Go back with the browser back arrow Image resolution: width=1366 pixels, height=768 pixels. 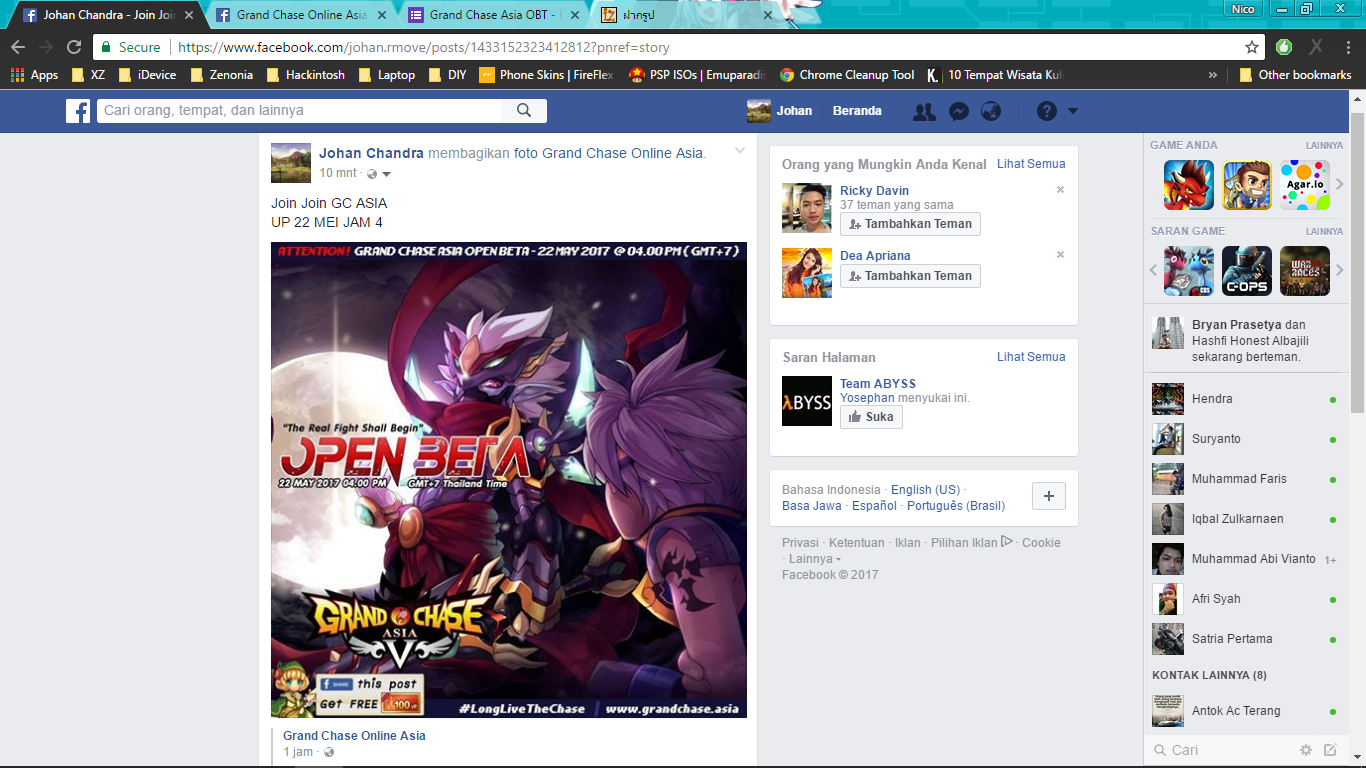pos(18,47)
